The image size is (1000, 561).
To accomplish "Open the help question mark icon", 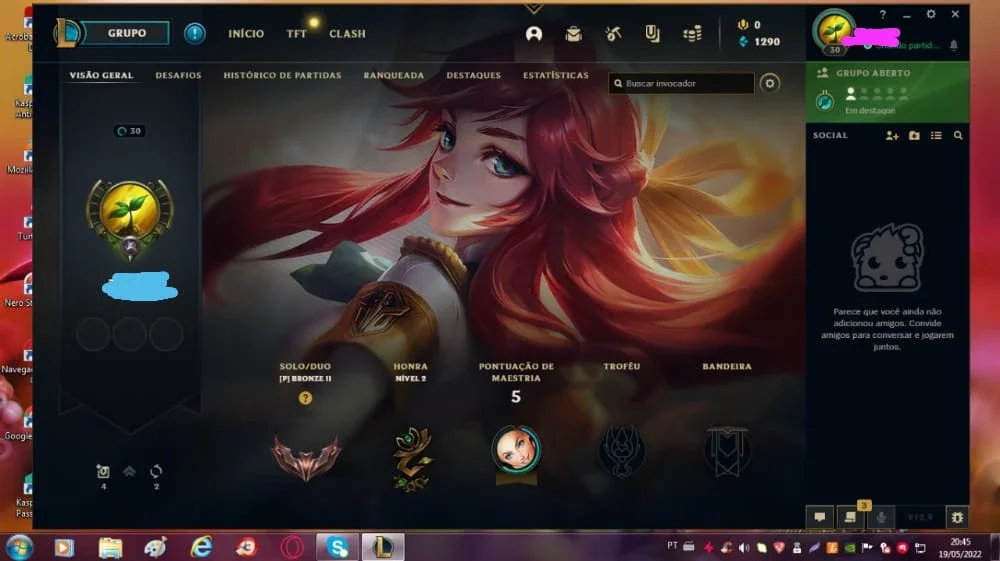I will pyautogui.click(x=883, y=14).
